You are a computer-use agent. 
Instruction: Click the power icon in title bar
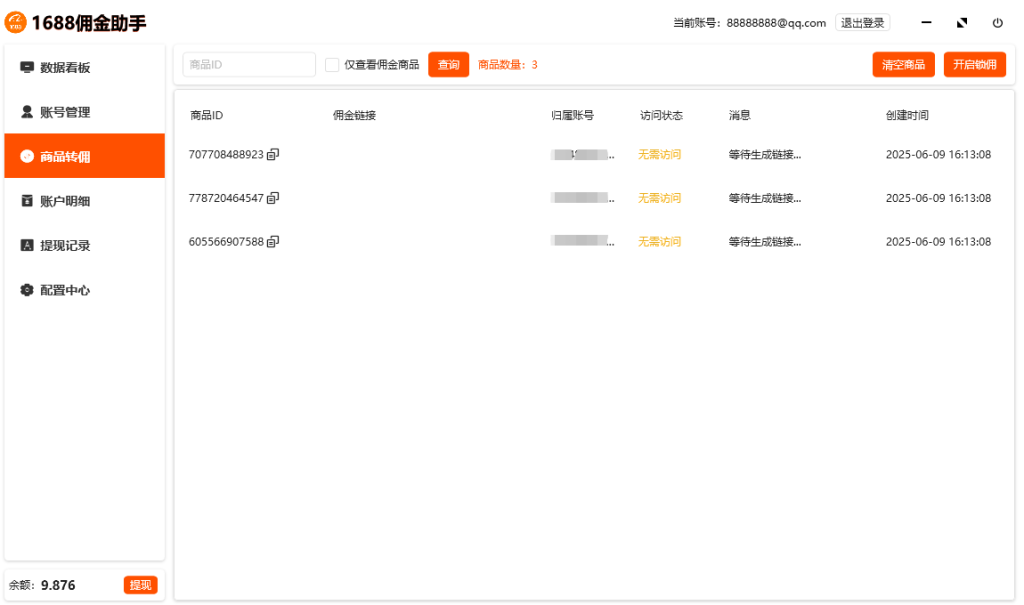[x=997, y=23]
